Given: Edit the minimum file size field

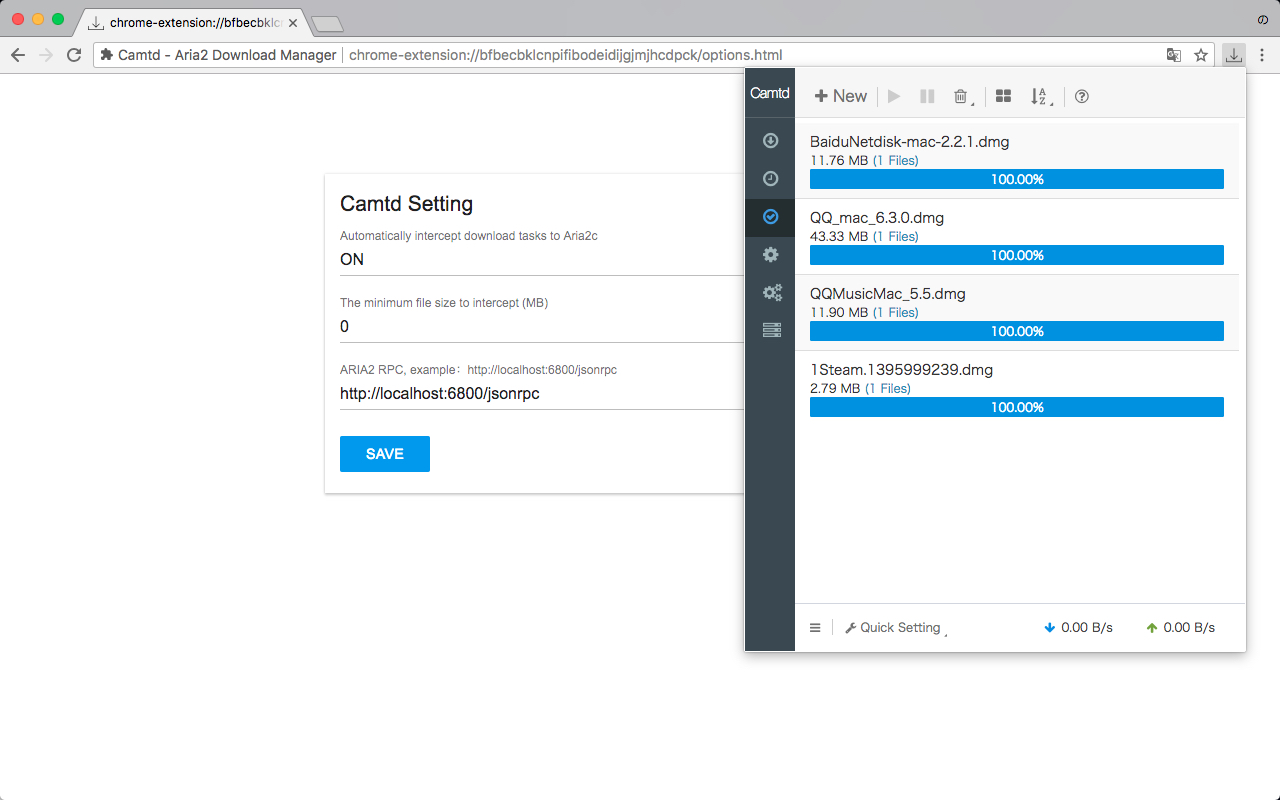Looking at the screenshot, I should pyautogui.click(x=541, y=327).
